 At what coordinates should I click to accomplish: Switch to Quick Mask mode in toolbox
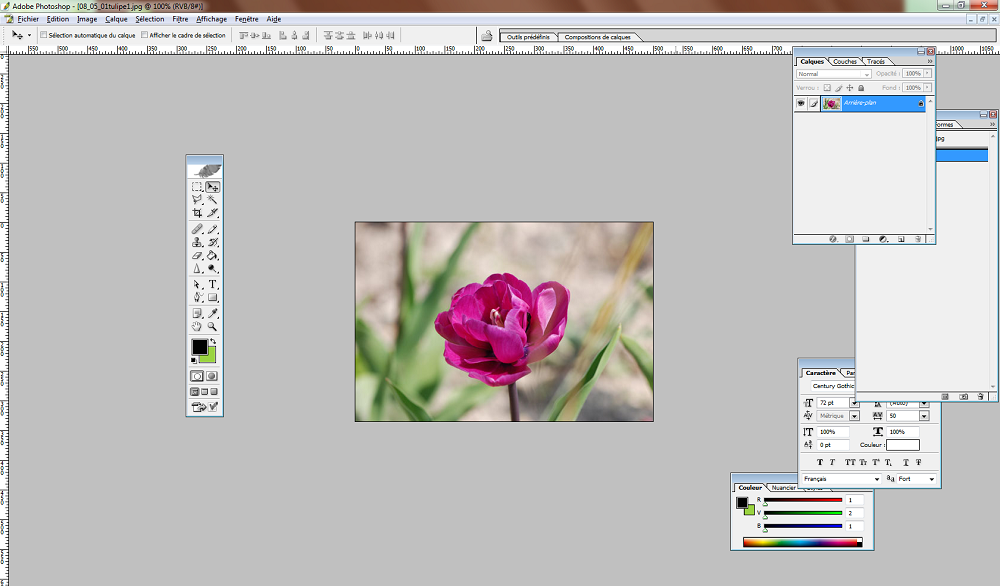point(212,376)
